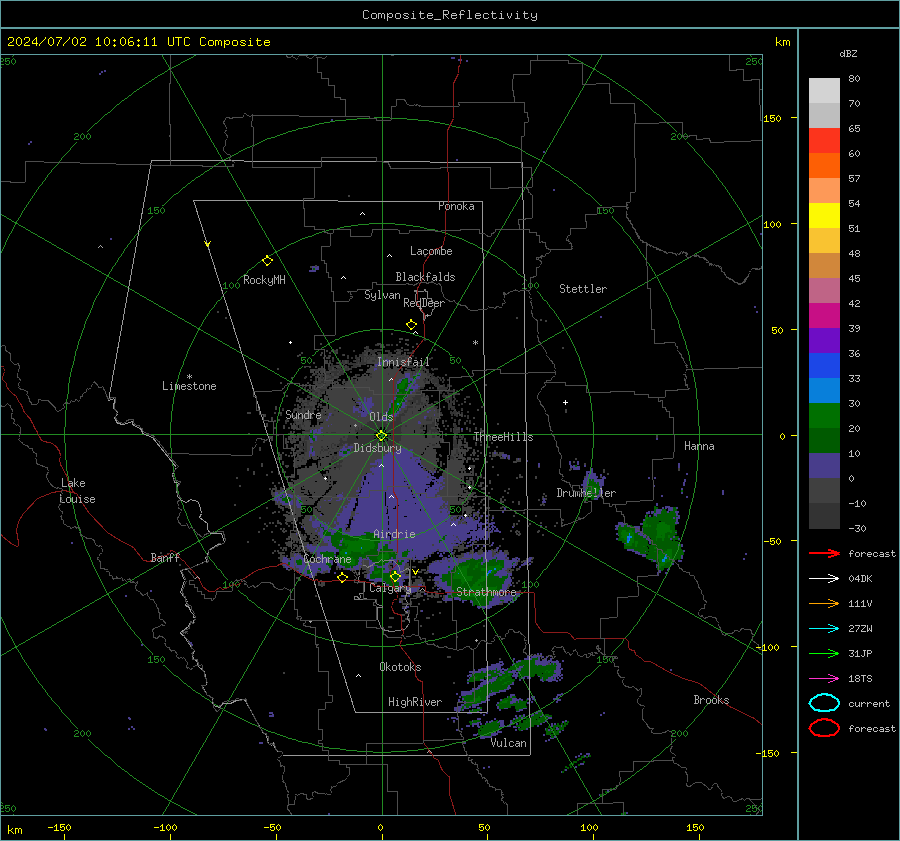Click the Blackfalds label
This screenshot has height=841, width=900.
coord(425,277)
